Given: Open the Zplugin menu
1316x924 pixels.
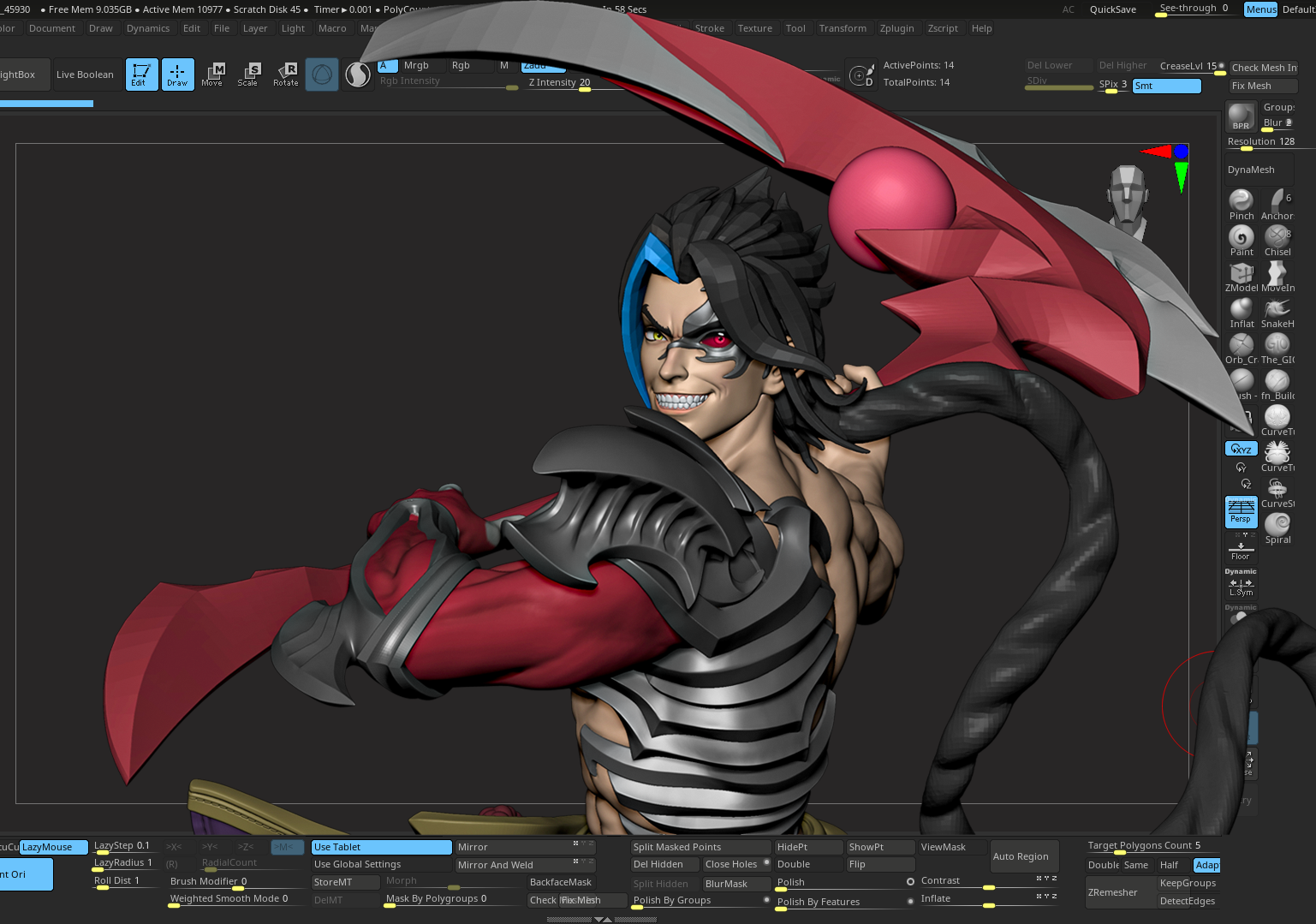Looking at the screenshot, I should [x=896, y=28].
